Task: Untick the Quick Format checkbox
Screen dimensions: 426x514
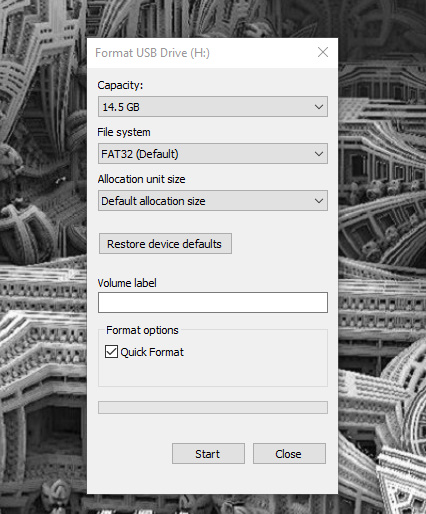Action: click(111, 352)
